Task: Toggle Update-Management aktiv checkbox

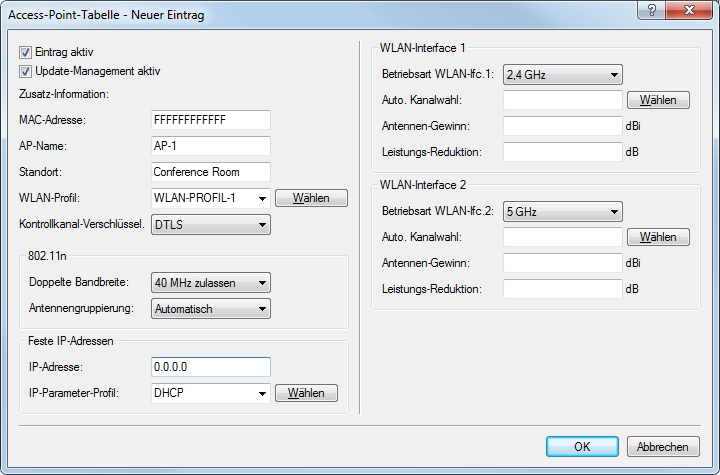Action: 26,71
